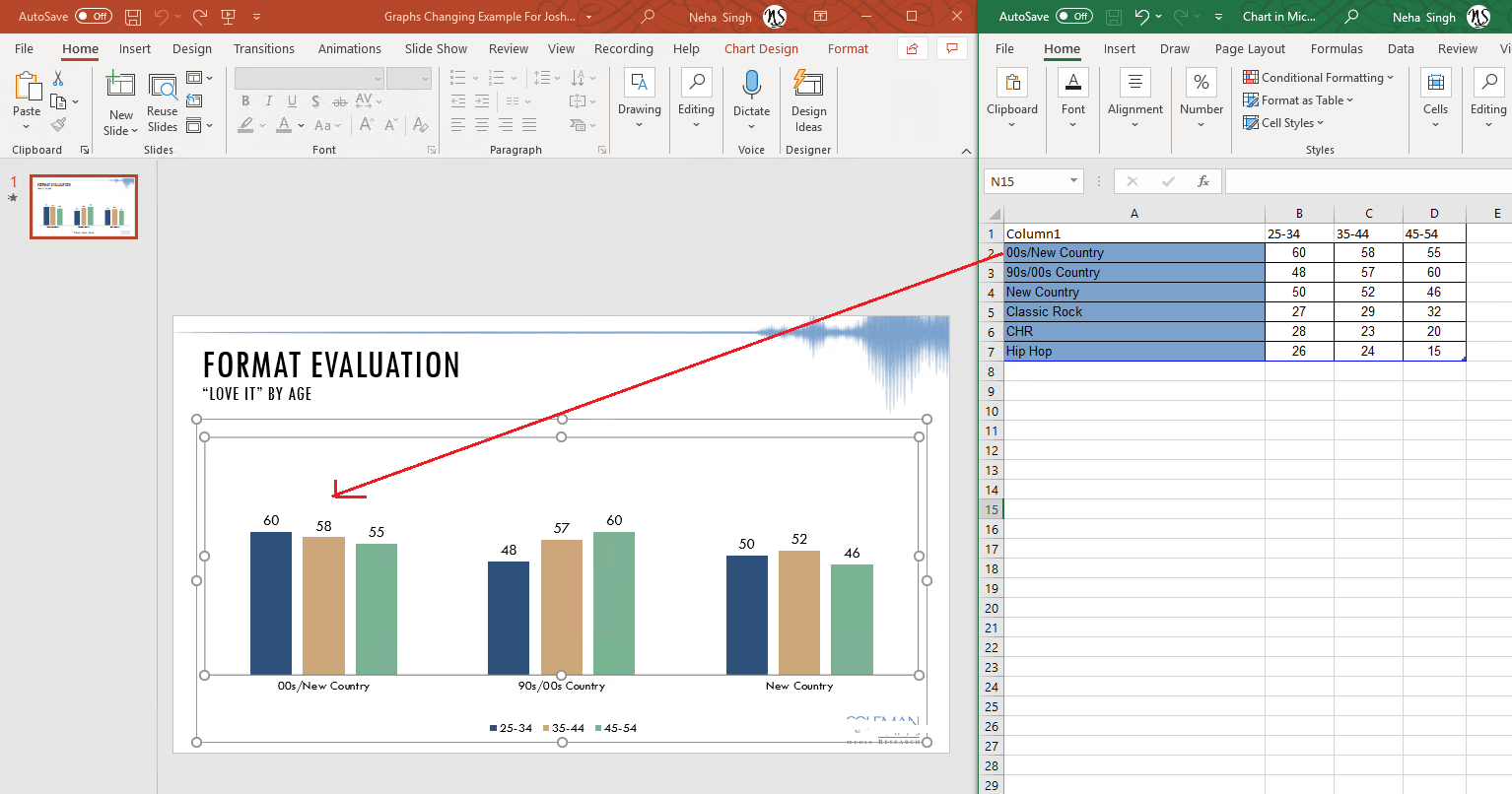Toggle Text Shadow in PowerPoint Font group
The image size is (1512, 794).
pyautogui.click(x=315, y=100)
